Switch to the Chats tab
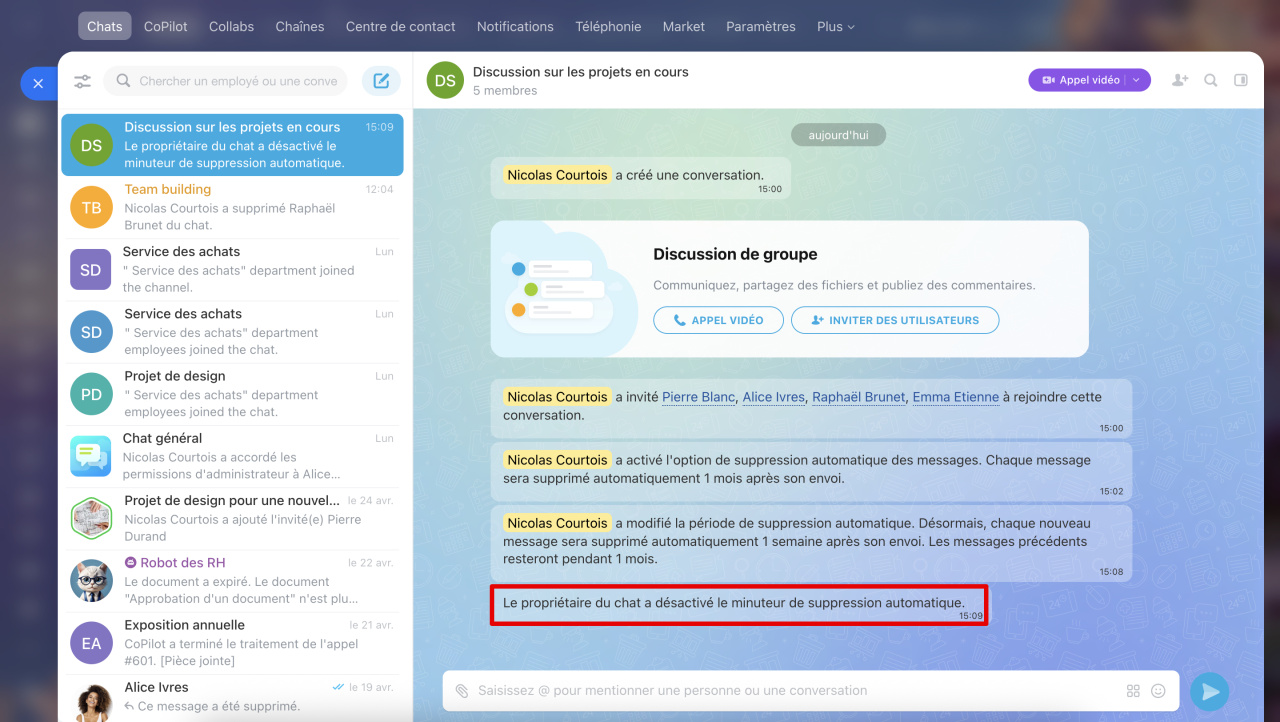The width and height of the screenshot is (1280, 722). pos(105,27)
